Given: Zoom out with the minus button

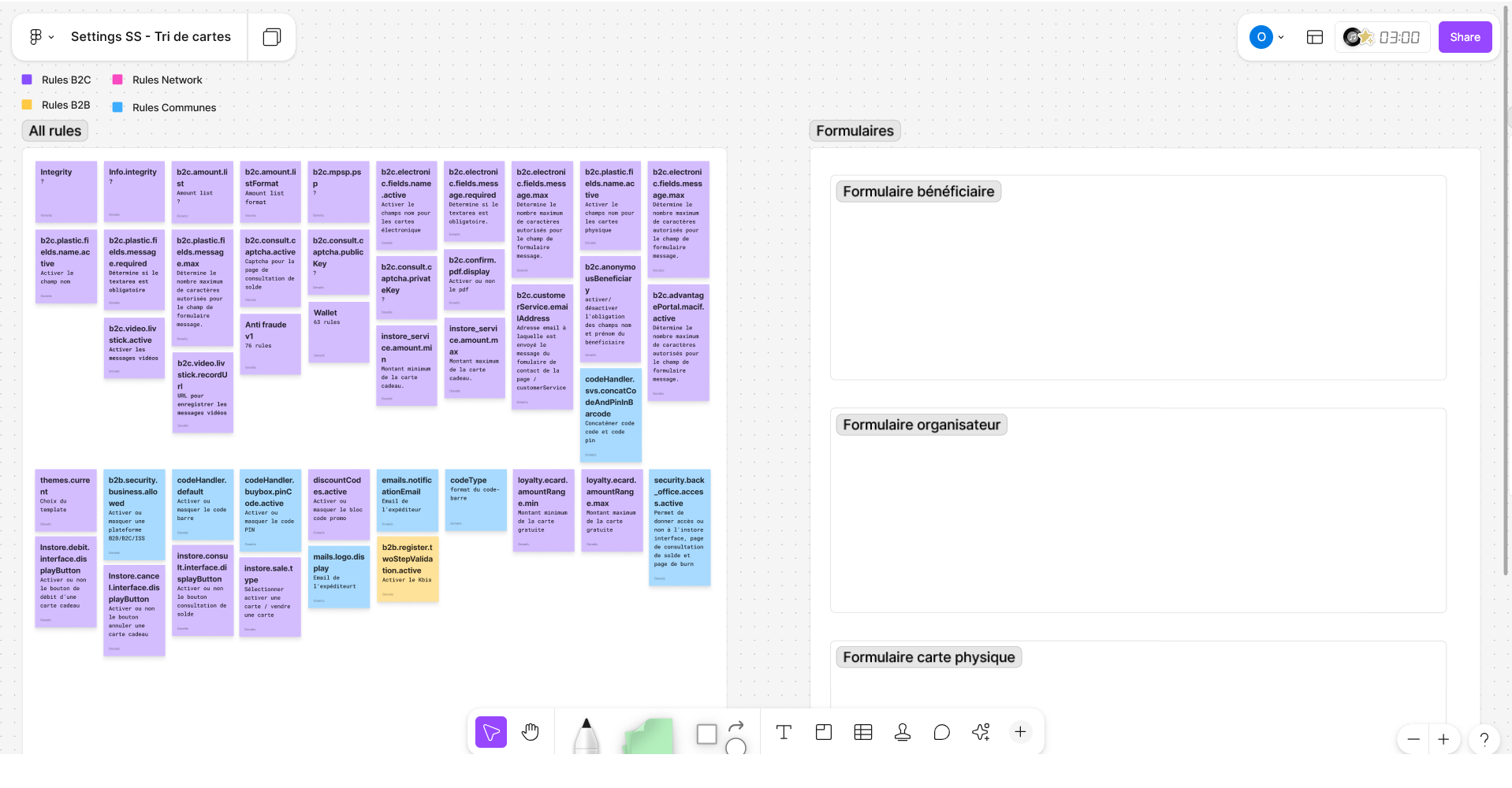Looking at the screenshot, I should click(x=1413, y=739).
